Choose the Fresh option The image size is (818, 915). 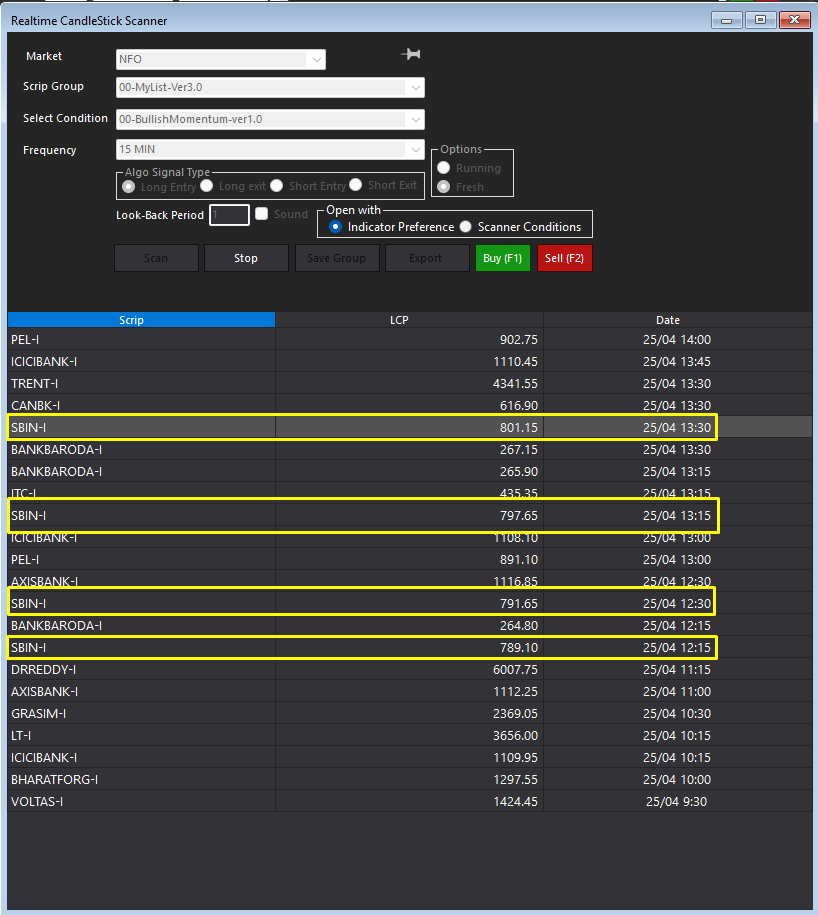[x=443, y=187]
